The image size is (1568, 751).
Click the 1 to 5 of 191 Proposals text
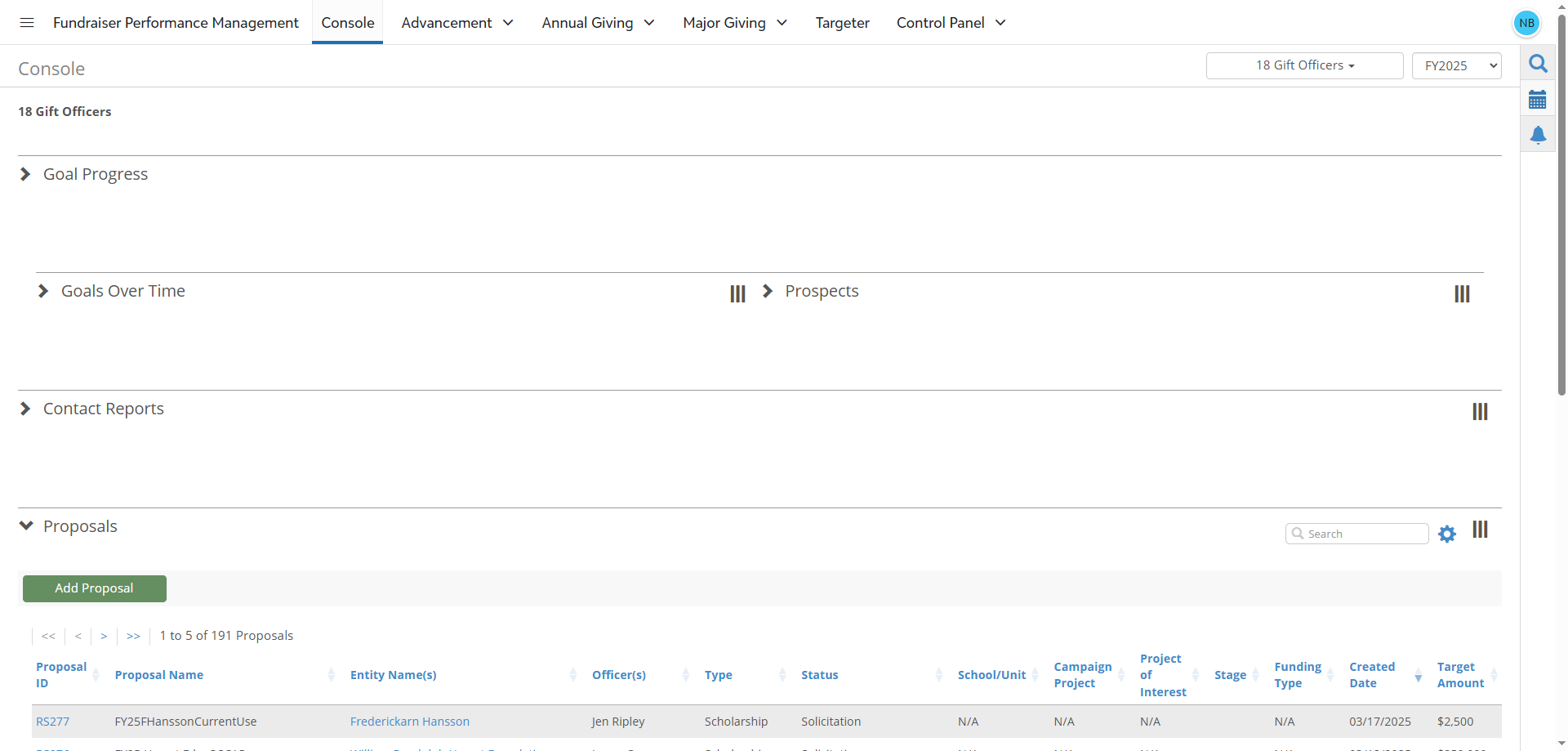[226, 636]
